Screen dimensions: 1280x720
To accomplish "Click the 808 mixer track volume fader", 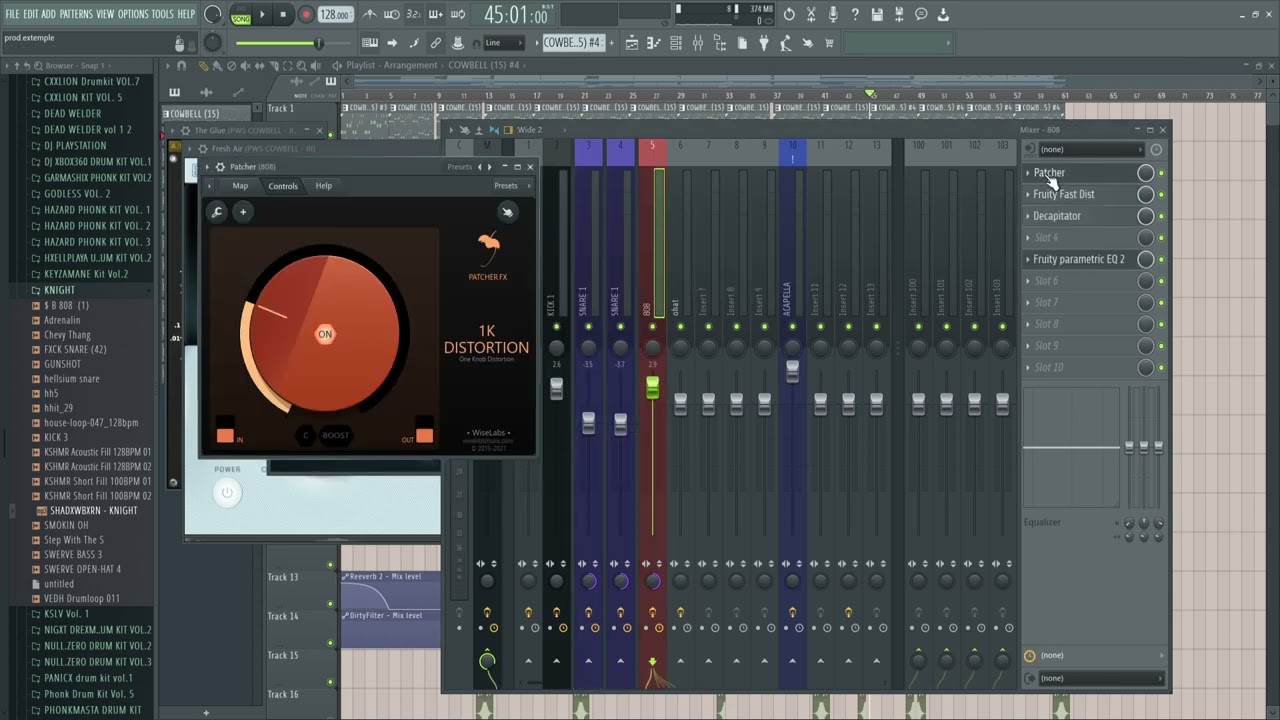I will click(x=652, y=387).
